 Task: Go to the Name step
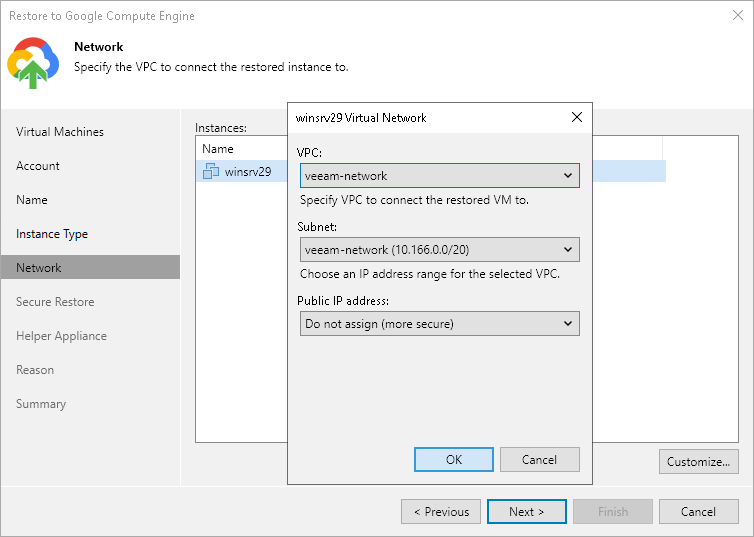[32, 200]
